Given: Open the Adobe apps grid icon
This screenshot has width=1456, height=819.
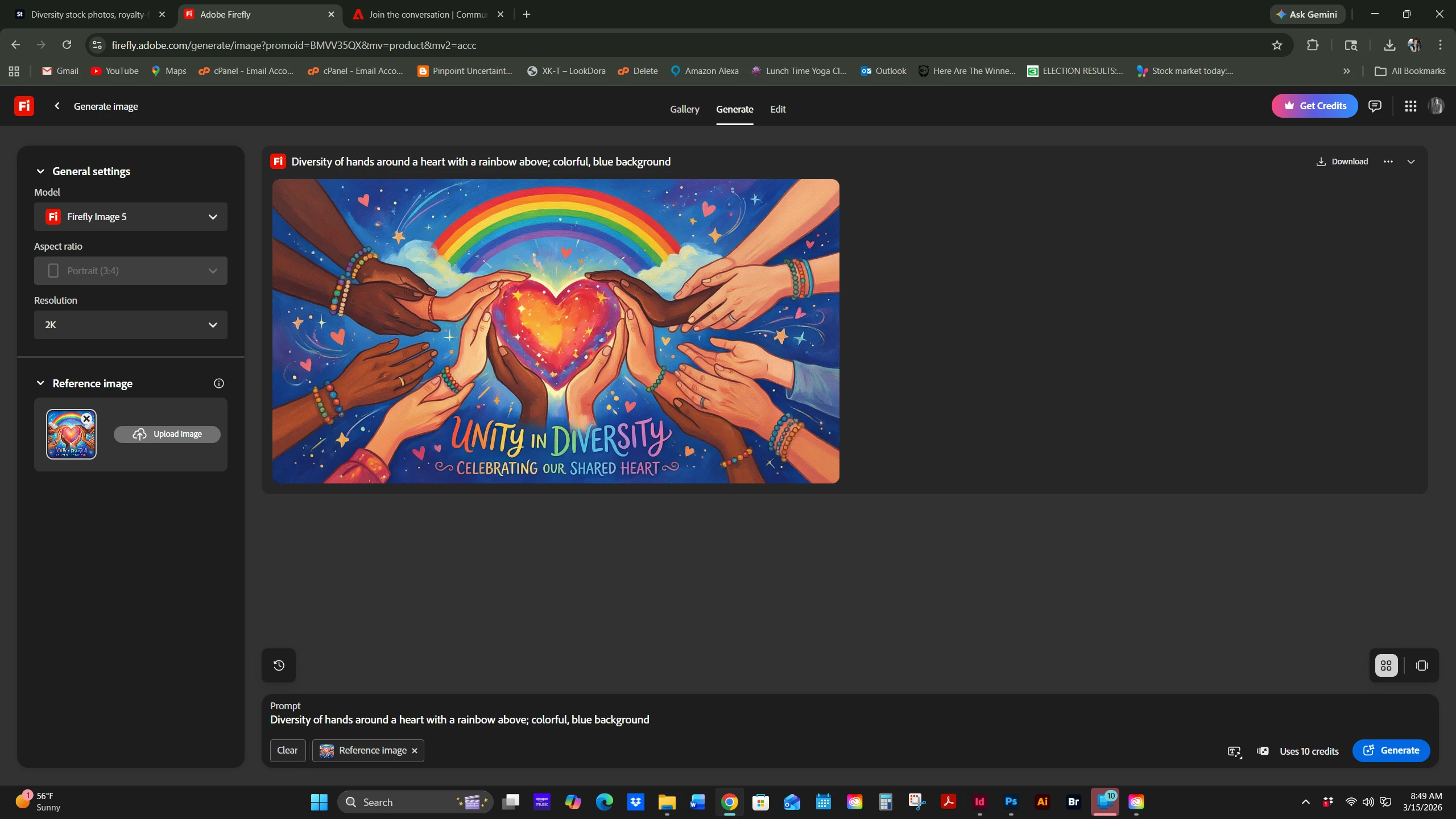Looking at the screenshot, I should pos(1410,106).
